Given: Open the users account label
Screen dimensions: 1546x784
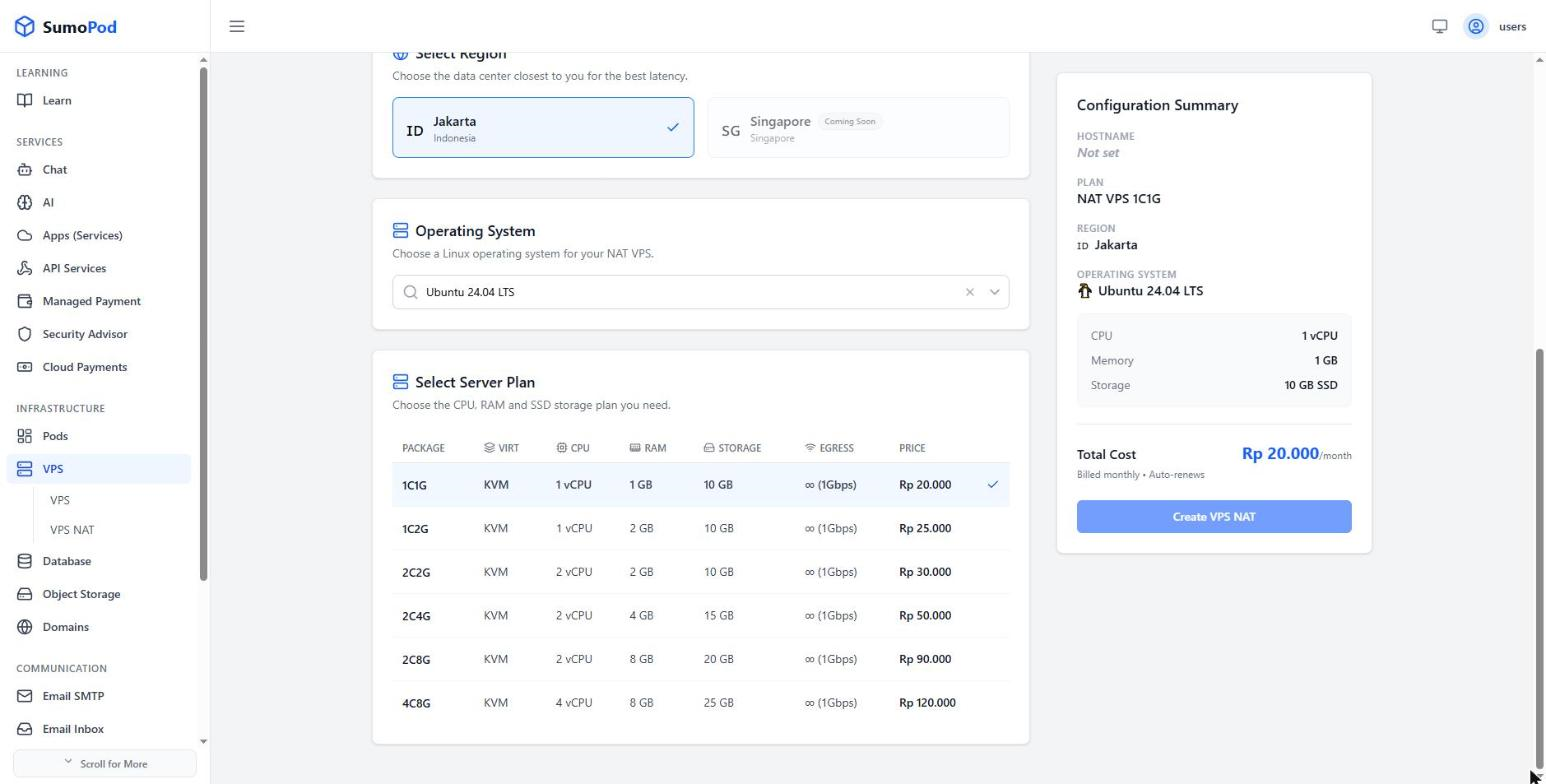Looking at the screenshot, I should (1512, 27).
